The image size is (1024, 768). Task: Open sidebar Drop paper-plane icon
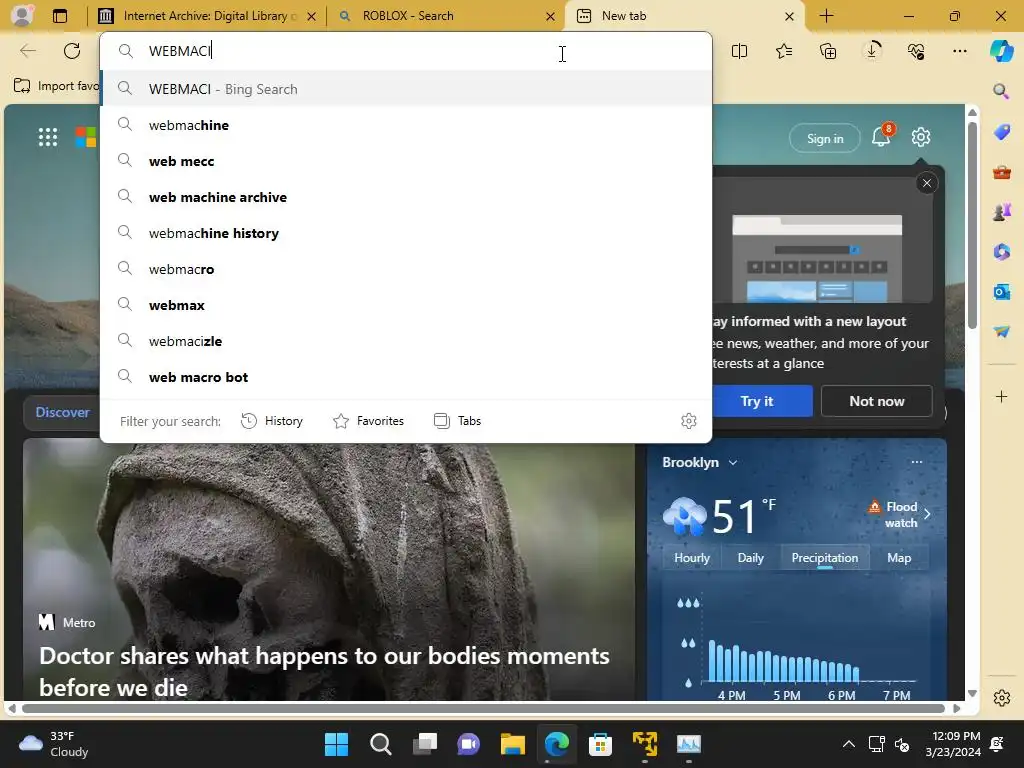click(1001, 332)
